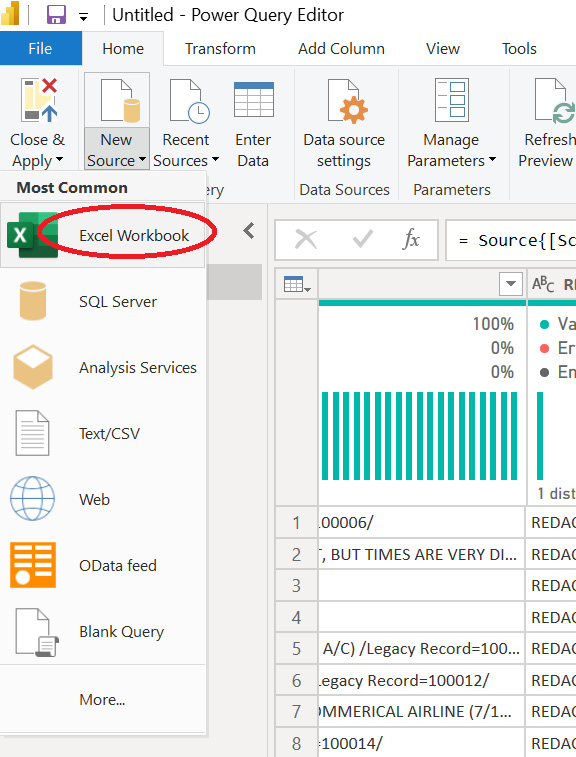
Task: Click the teal column distribution chart
Action: point(420,436)
